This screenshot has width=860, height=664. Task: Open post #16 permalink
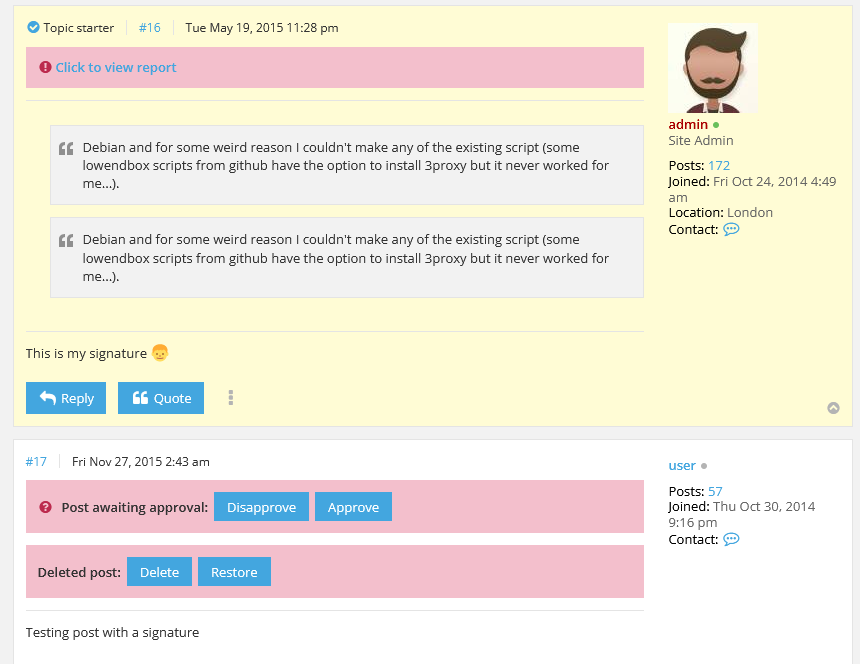click(x=149, y=28)
